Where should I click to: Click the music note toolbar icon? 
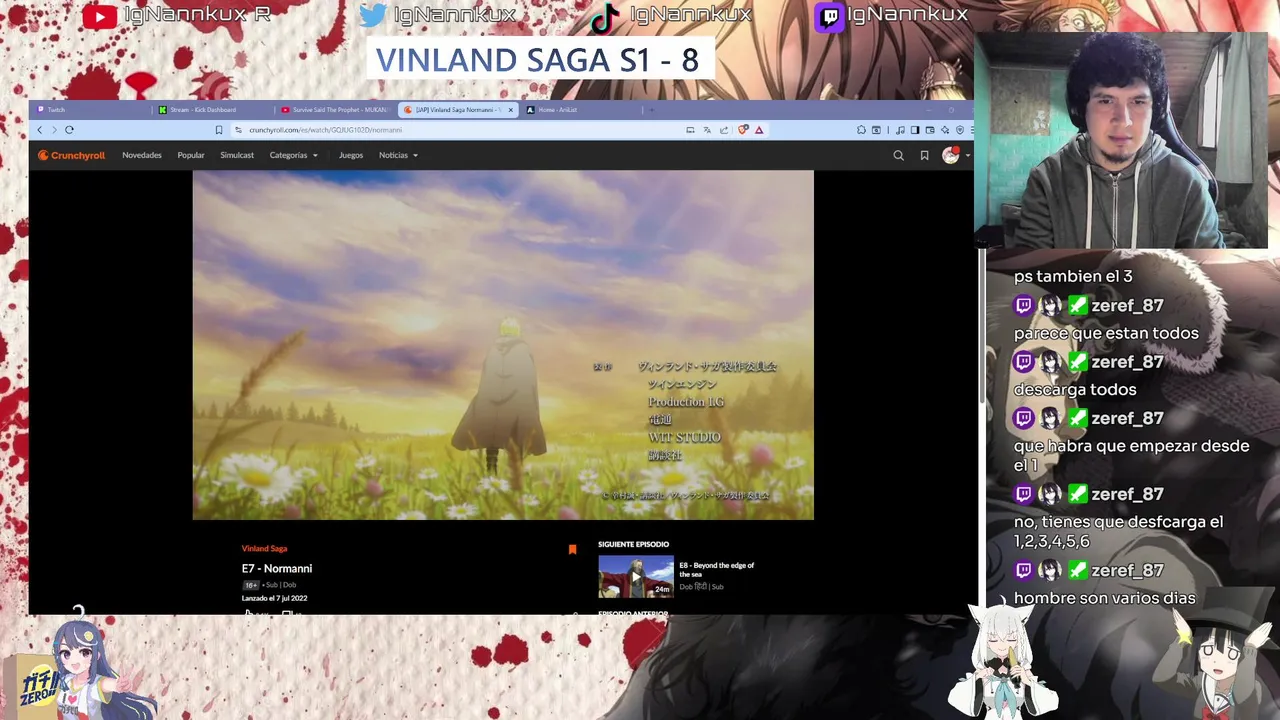pyautogui.click(x=901, y=130)
